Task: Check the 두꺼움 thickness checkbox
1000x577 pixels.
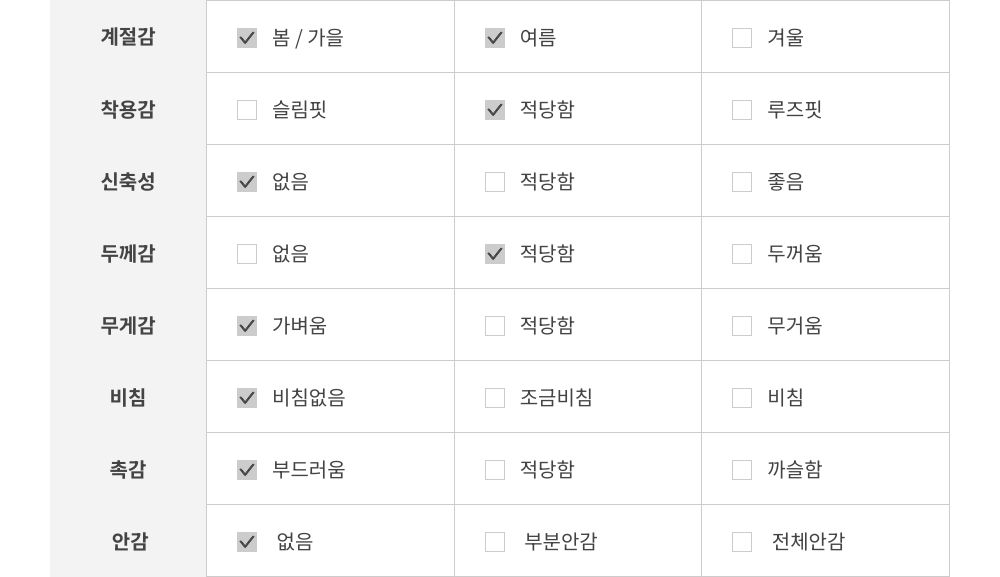Action: point(742,254)
